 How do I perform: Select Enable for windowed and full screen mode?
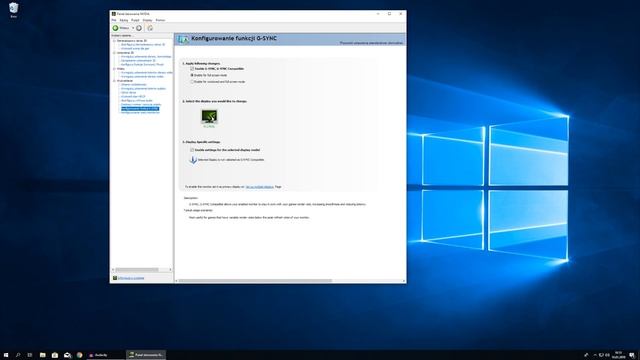(192, 82)
